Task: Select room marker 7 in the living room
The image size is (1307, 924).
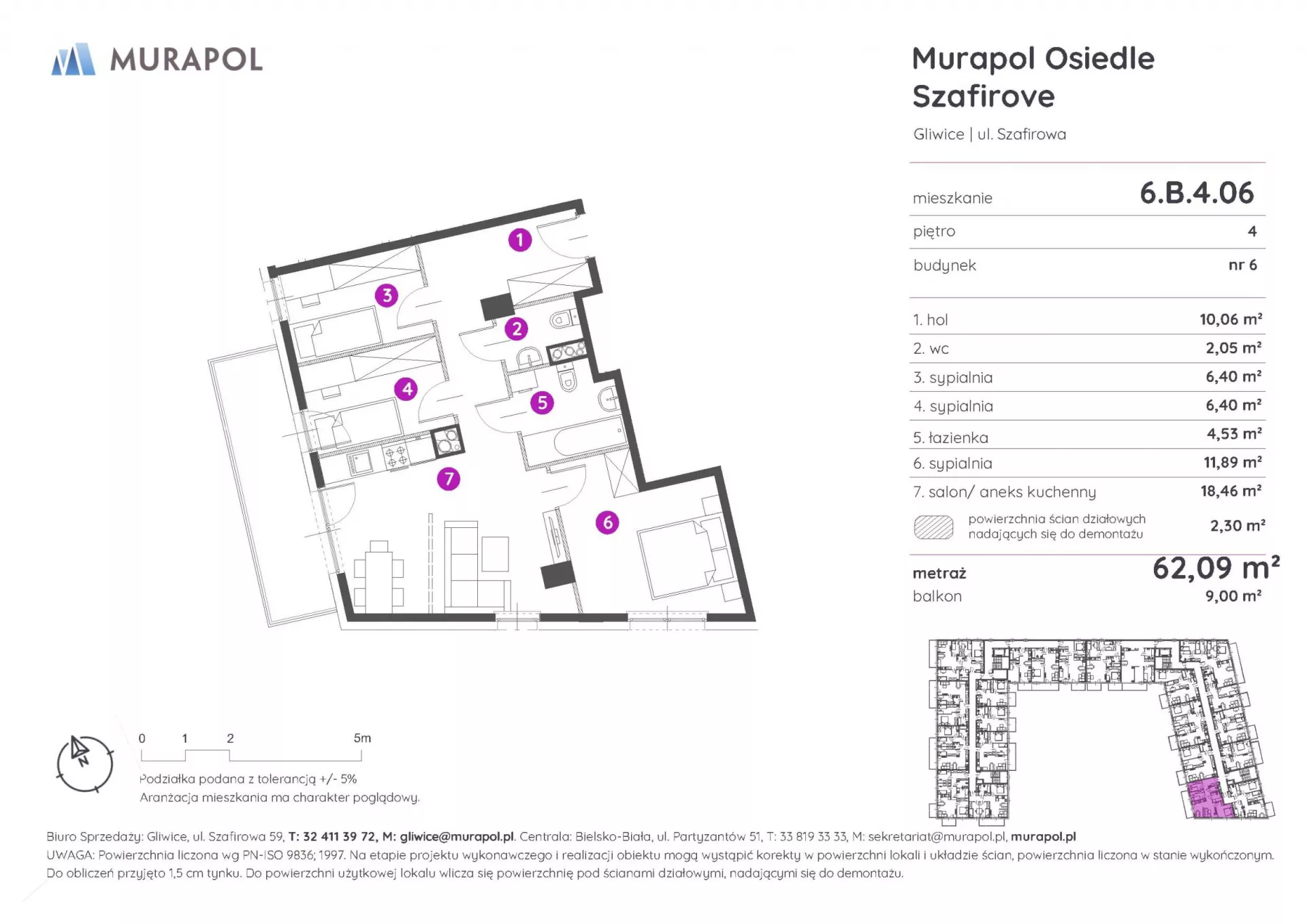Action: (449, 479)
